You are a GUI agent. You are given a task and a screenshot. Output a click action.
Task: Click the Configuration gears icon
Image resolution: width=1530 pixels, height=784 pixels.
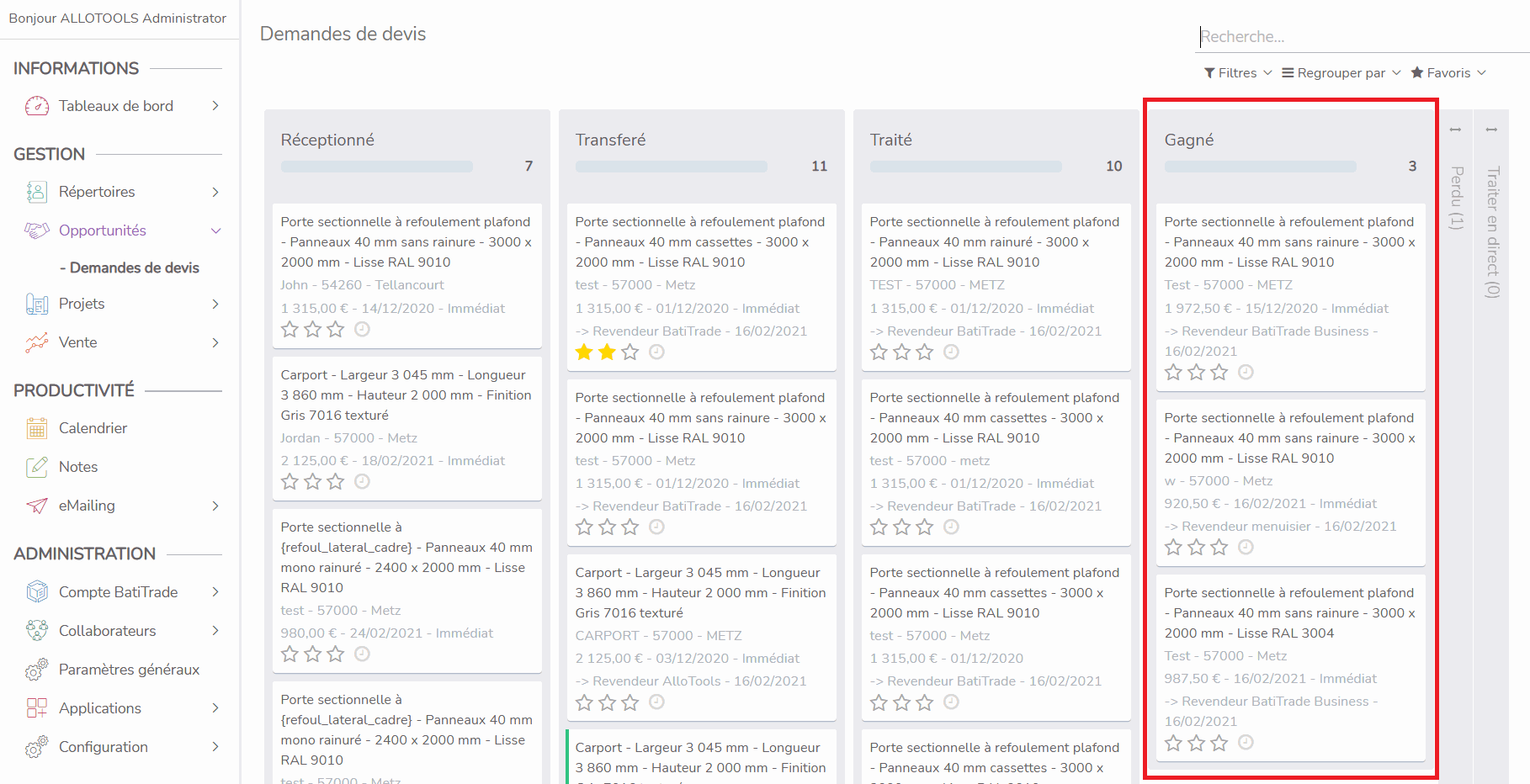click(37, 747)
